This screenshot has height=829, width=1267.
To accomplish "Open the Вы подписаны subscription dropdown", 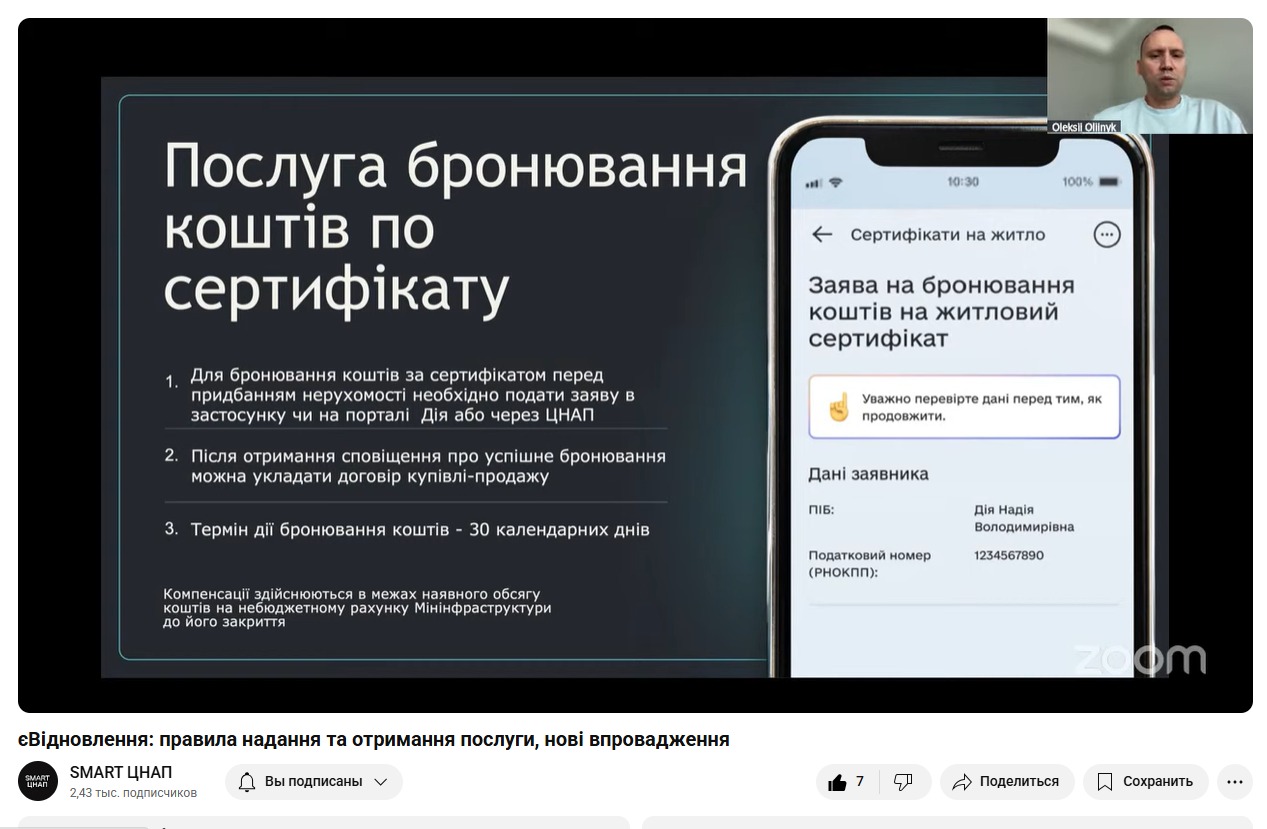I will pos(314,782).
